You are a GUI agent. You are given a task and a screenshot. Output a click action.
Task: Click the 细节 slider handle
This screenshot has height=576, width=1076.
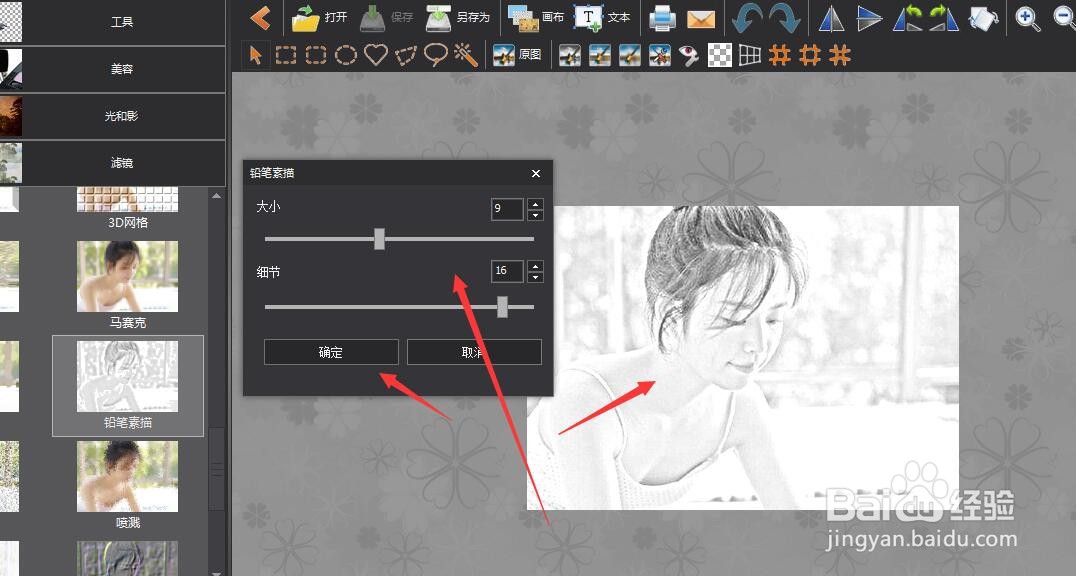coord(502,307)
